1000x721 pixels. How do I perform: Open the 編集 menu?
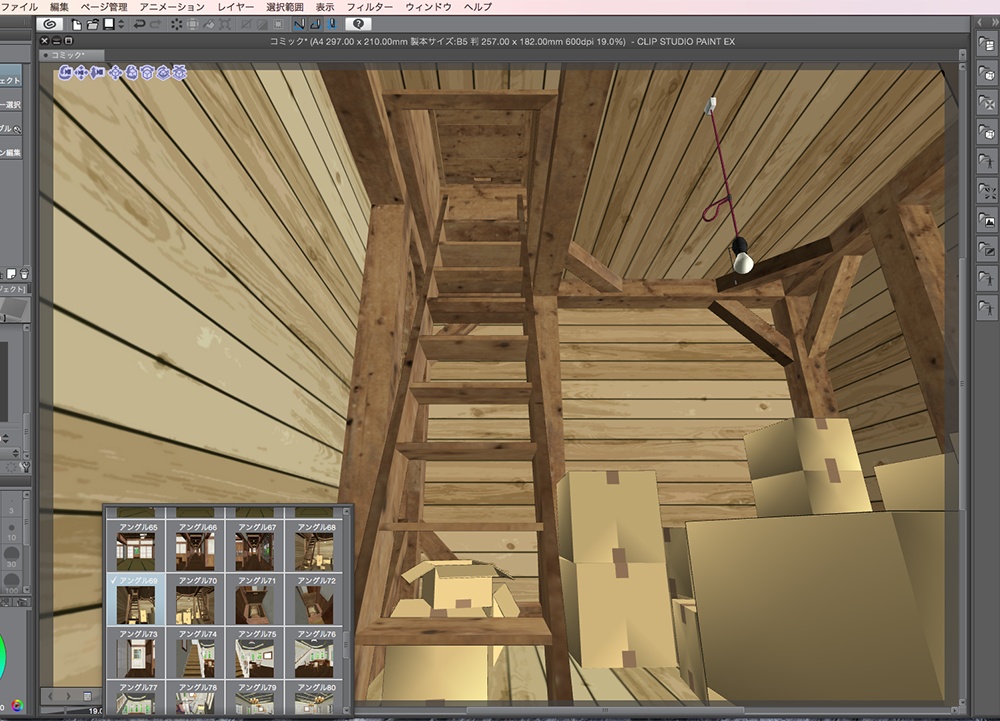[59, 7]
